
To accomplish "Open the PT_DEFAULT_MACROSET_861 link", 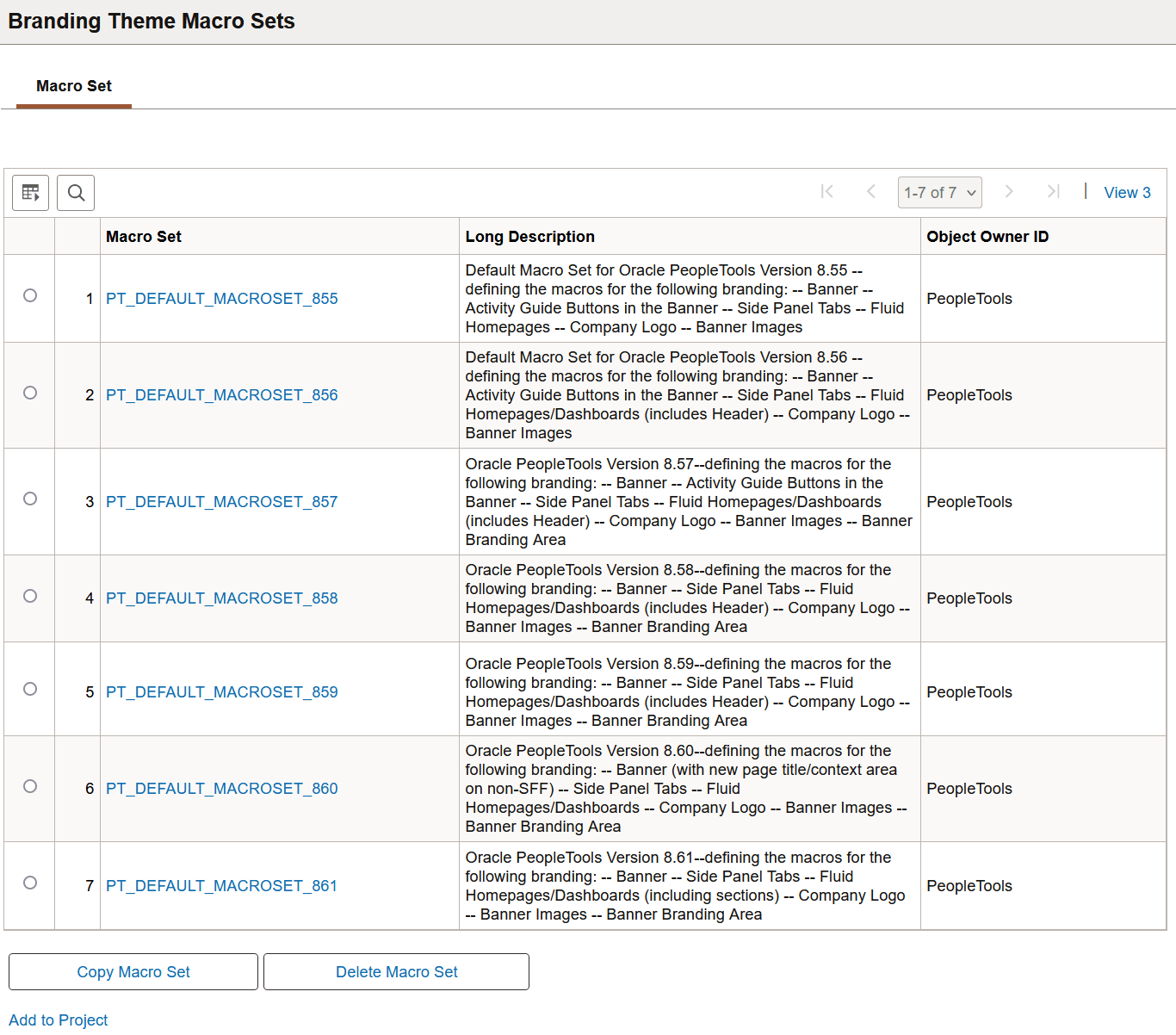I will 222,886.
